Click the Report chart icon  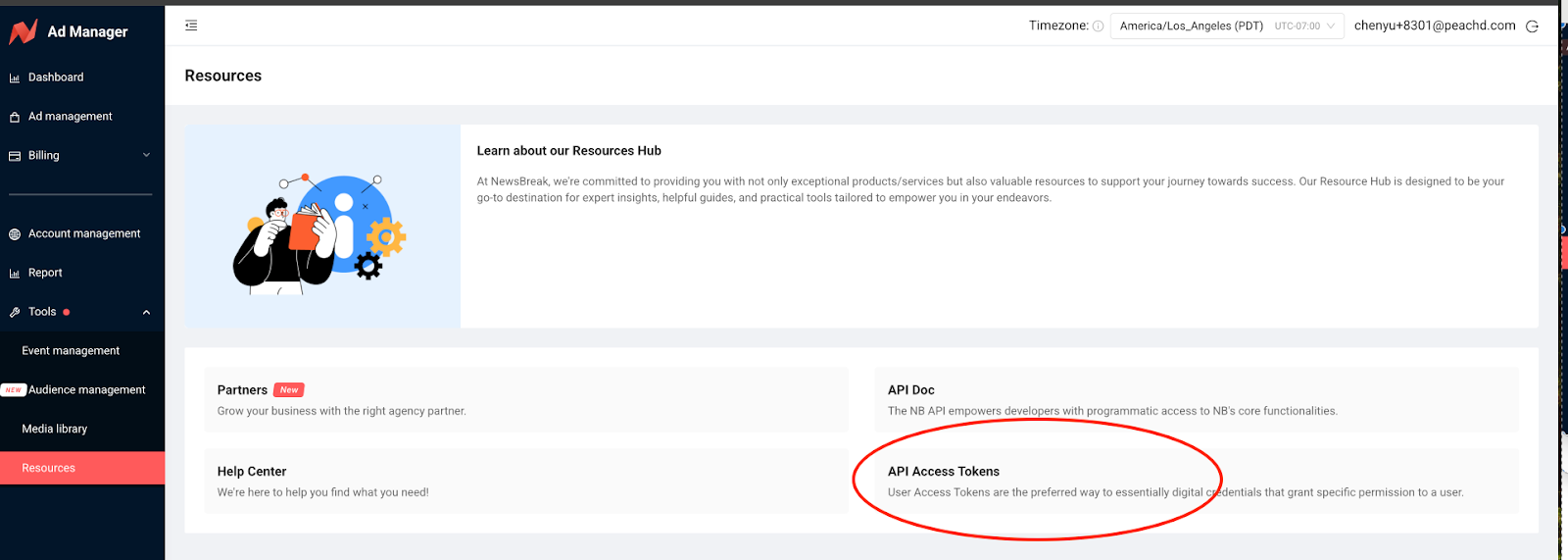(15, 274)
